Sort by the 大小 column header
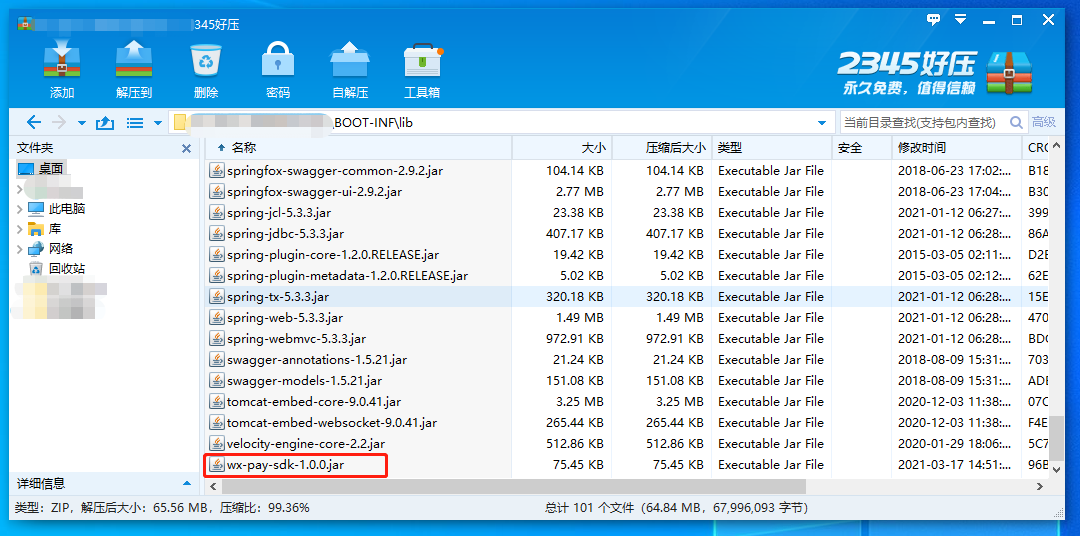 pyautogui.click(x=594, y=147)
